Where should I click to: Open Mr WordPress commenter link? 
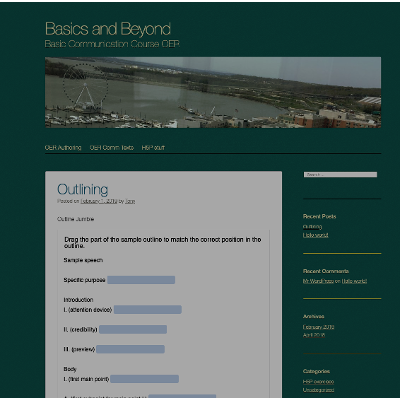(x=318, y=281)
